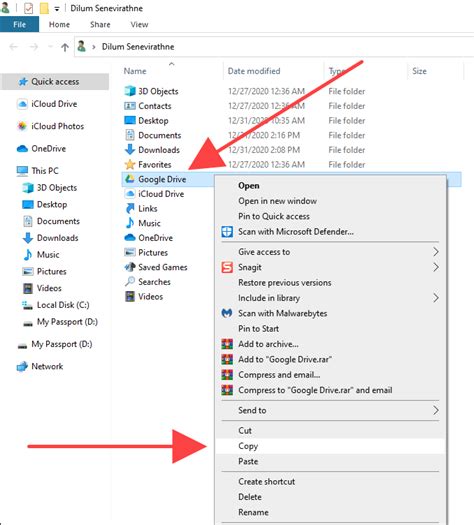This screenshot has width=474, height=525.
Task: Select Pin to Start
Action: click(x=330, y=329)
